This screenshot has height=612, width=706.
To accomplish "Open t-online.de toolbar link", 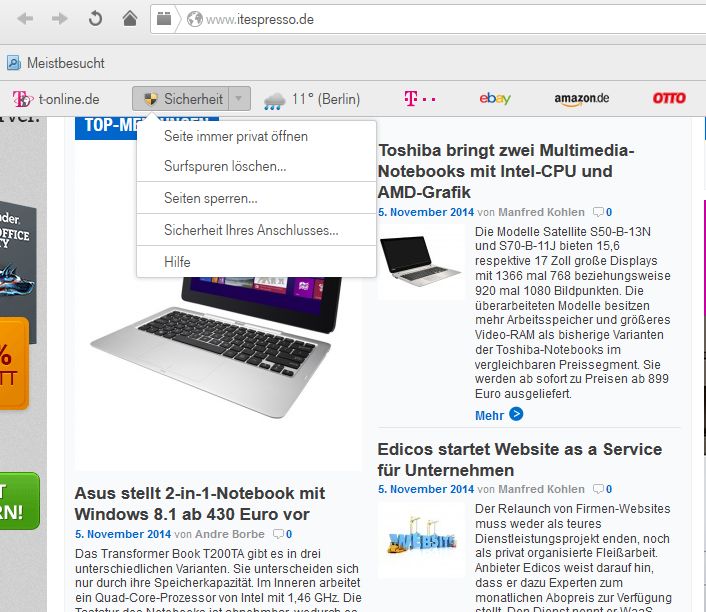I will click(x=56, y=99).
